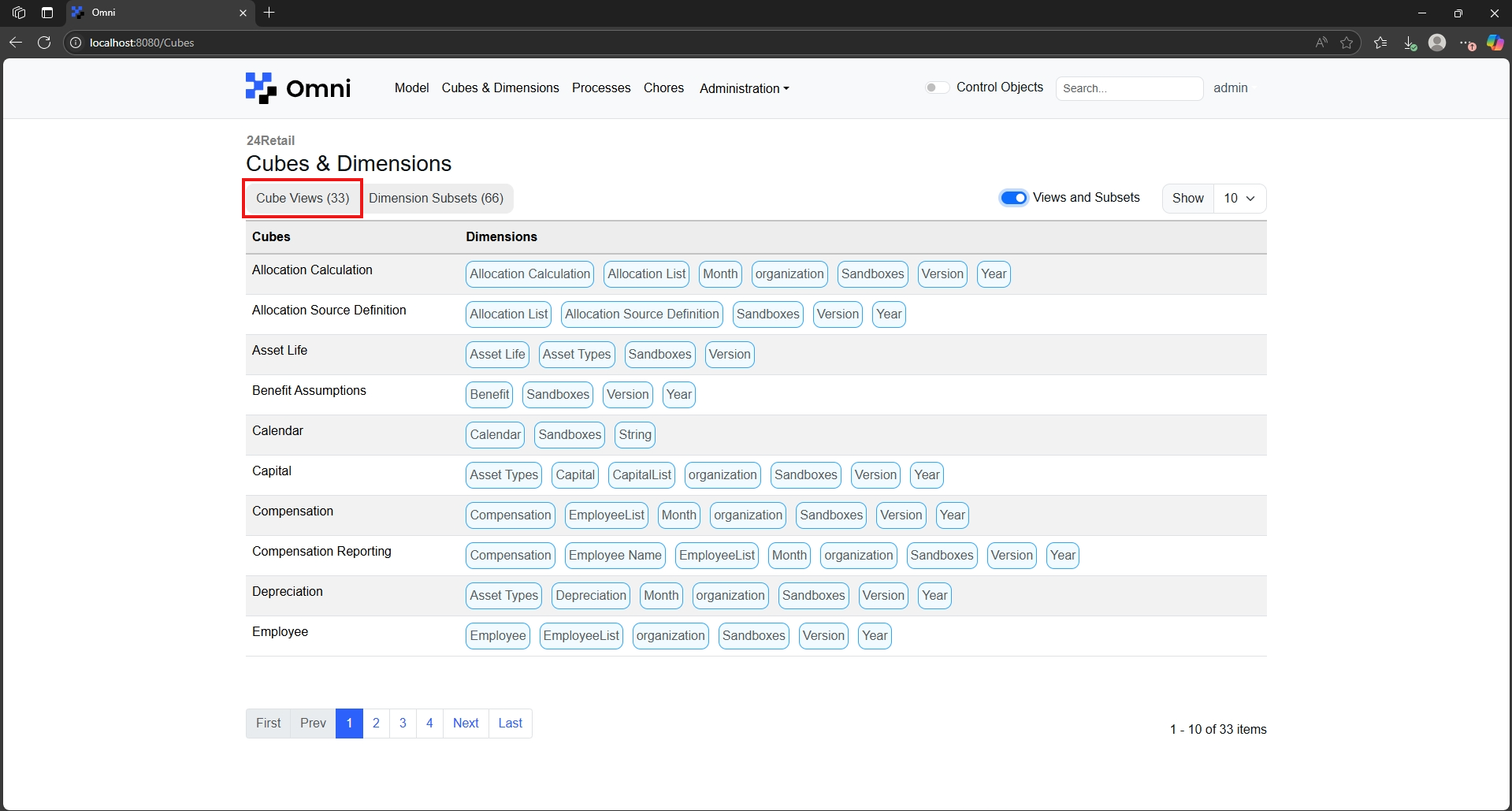1512x811 pixels.
Task: Click the Asset Life dimension tag
Action: [x=497, y=355]
